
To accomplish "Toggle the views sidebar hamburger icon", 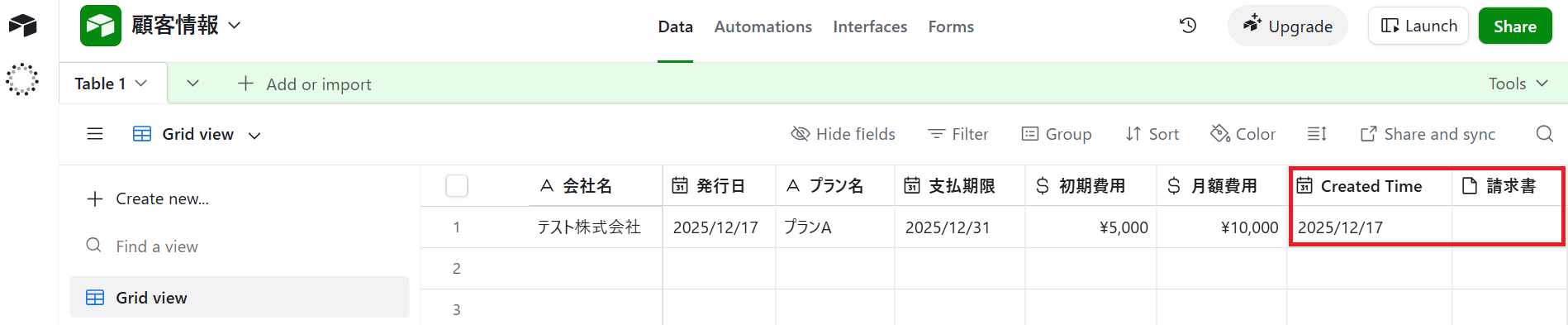I will 95,134.
